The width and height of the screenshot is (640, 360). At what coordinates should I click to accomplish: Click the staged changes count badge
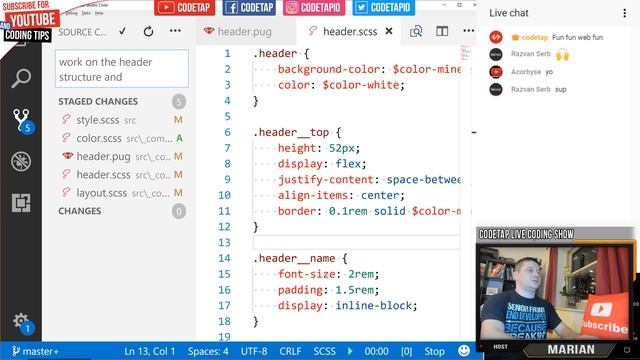pos(179,102)
